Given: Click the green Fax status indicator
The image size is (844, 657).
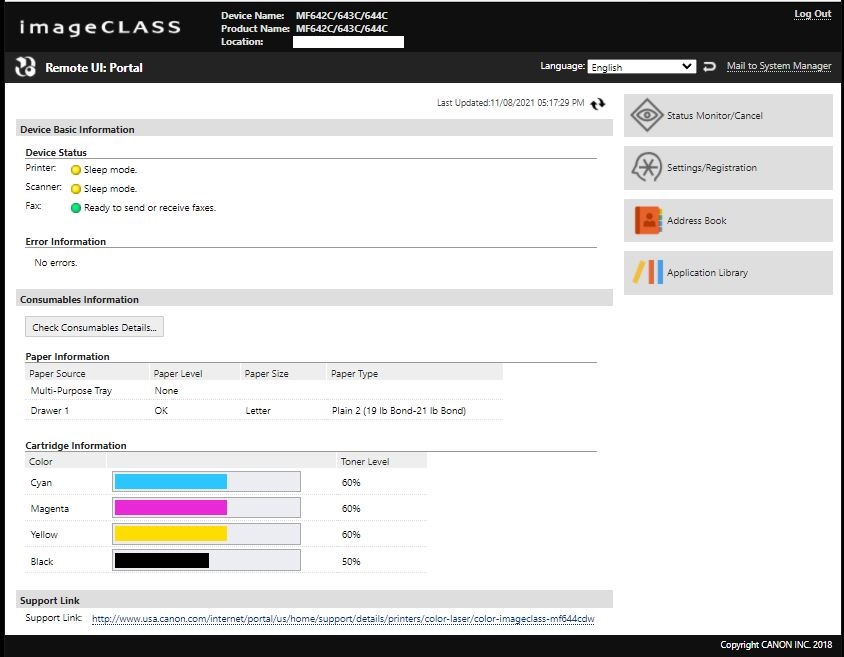Looking at the screenshot, I should tap(76, 208).
